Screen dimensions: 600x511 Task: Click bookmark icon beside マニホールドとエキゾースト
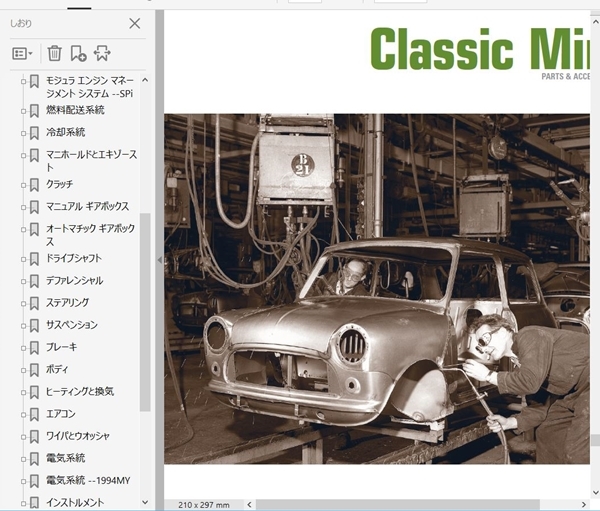34,156
